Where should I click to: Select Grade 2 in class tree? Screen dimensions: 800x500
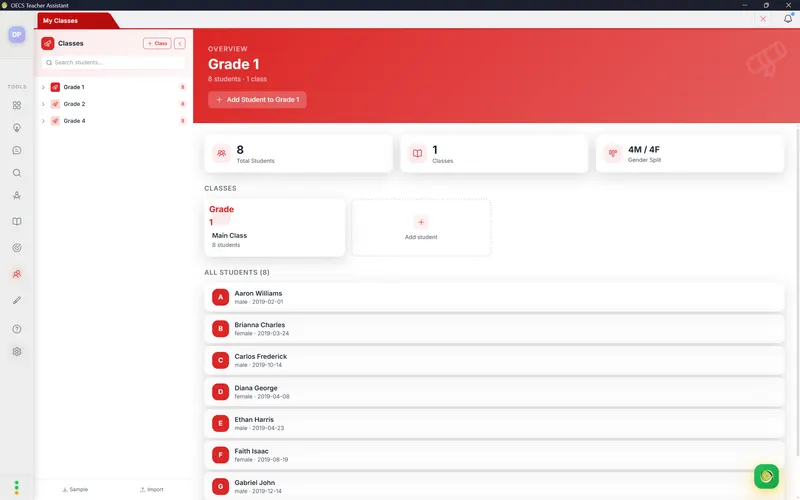(113, 104)
